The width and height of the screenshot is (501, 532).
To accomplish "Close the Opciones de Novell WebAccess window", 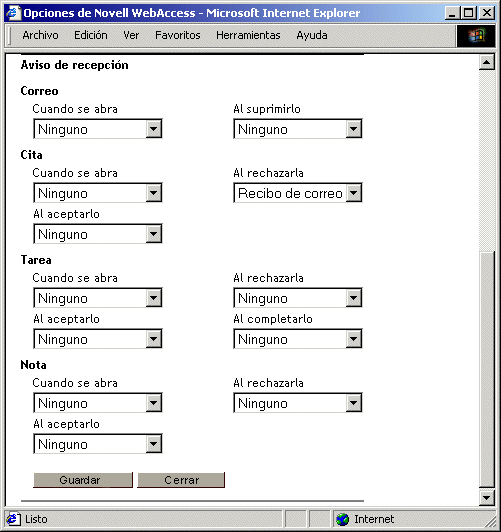I will pyautogui.click(x=487, y=13).
